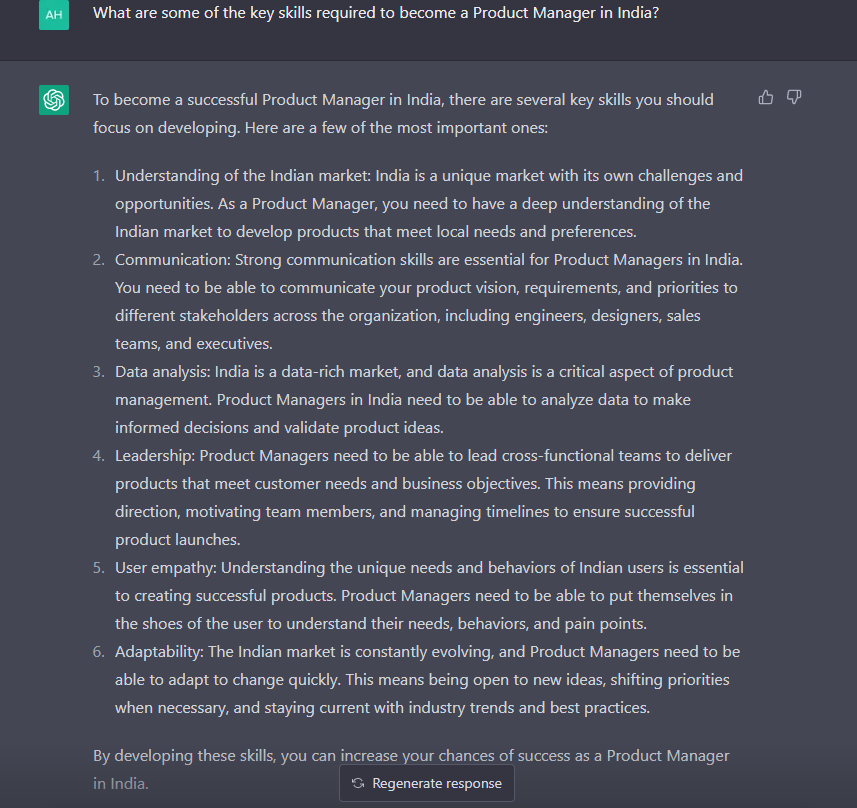Click the intro paragraph starting 'To become a successful'
The height and width of the screenshot is (808, 857).
(x=403, y=114)
